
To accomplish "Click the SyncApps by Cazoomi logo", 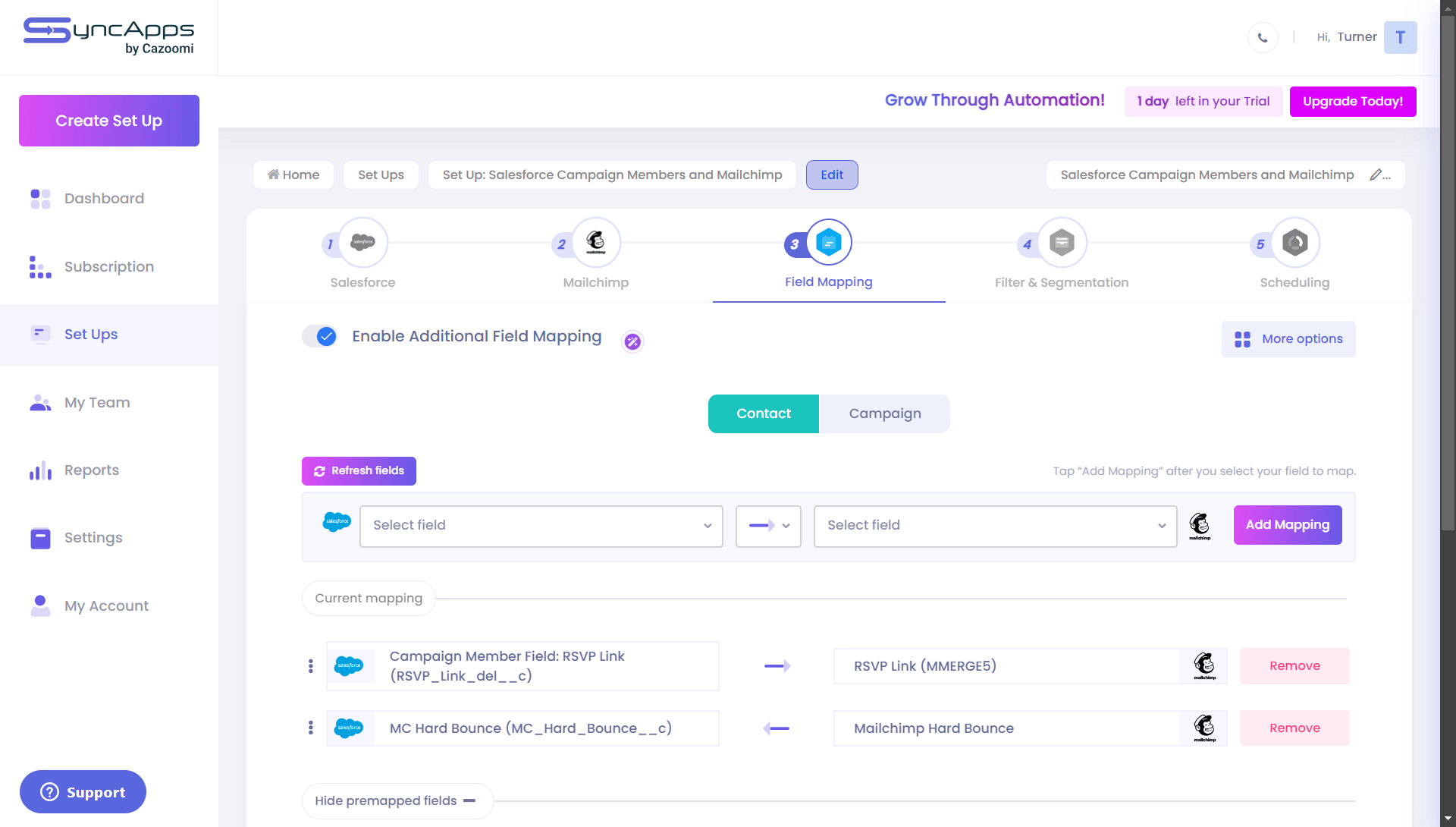I will 108,36.
